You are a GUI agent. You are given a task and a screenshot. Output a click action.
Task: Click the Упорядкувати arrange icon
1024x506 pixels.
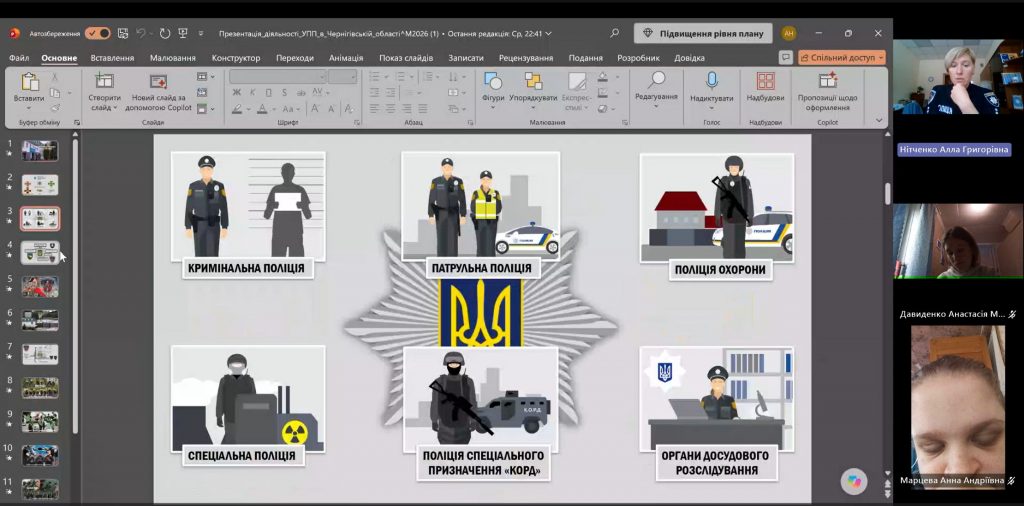pos(534,82)
